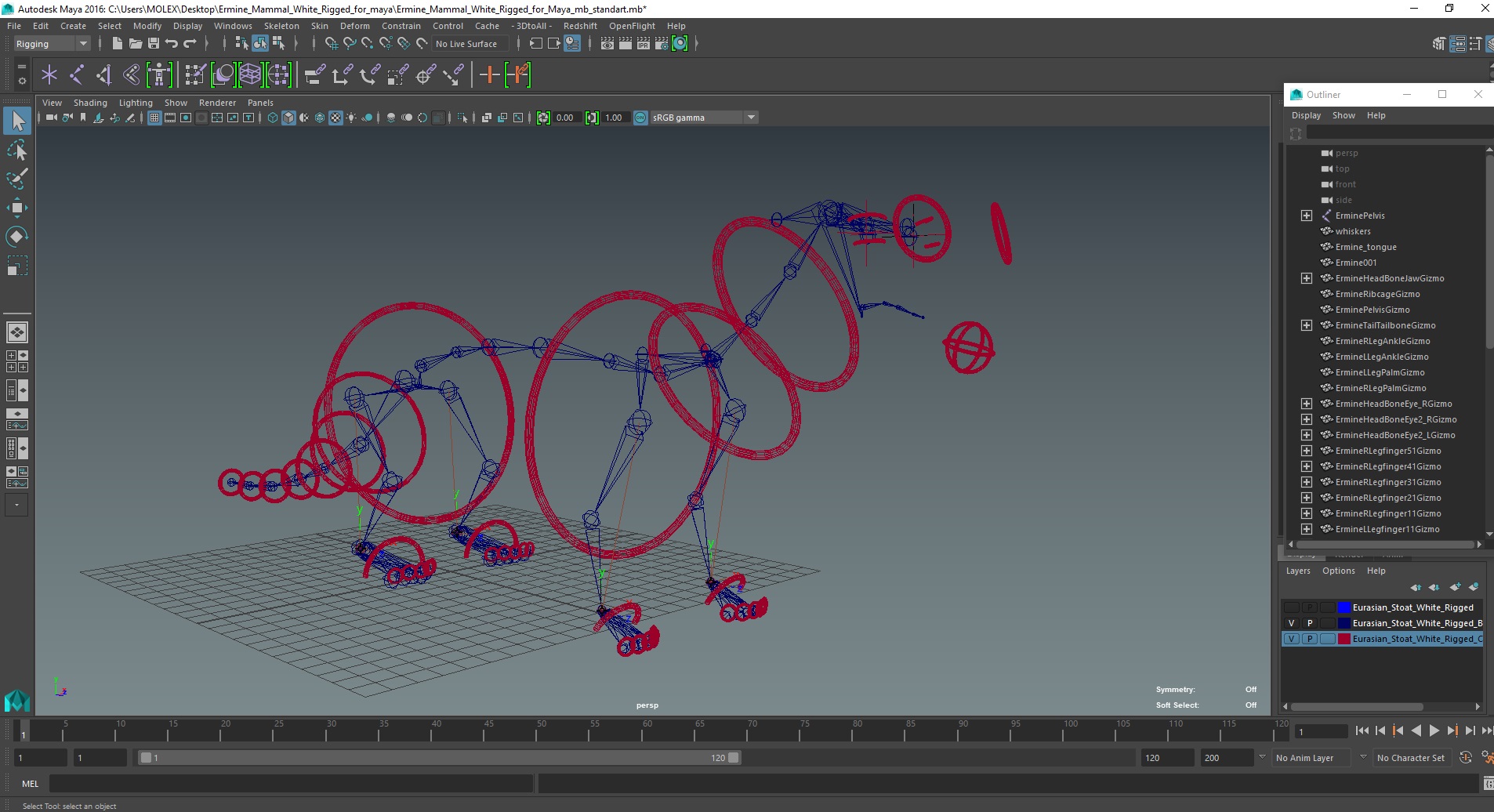Open the sRGB gamma dropdown
The width and height of the screenshot is (1494, 812).
pos(704,118)
